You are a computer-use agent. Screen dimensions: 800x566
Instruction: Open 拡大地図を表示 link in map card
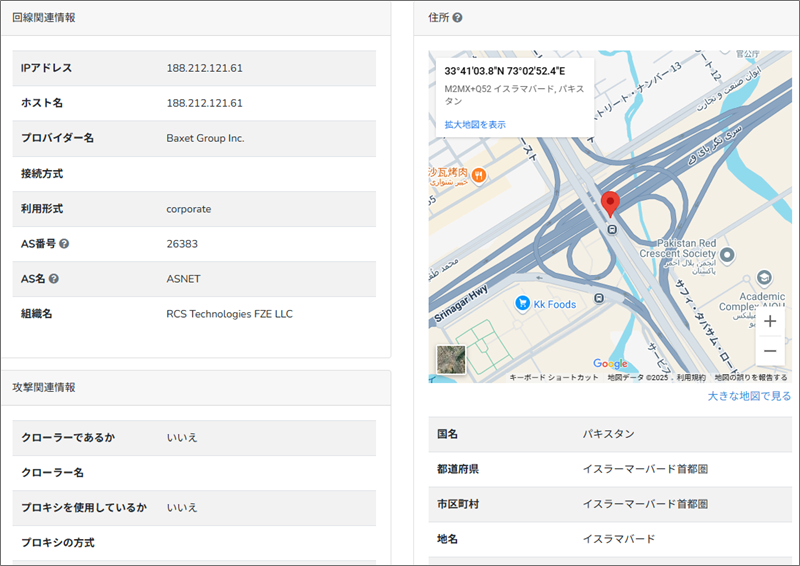[x=475, y=125]
